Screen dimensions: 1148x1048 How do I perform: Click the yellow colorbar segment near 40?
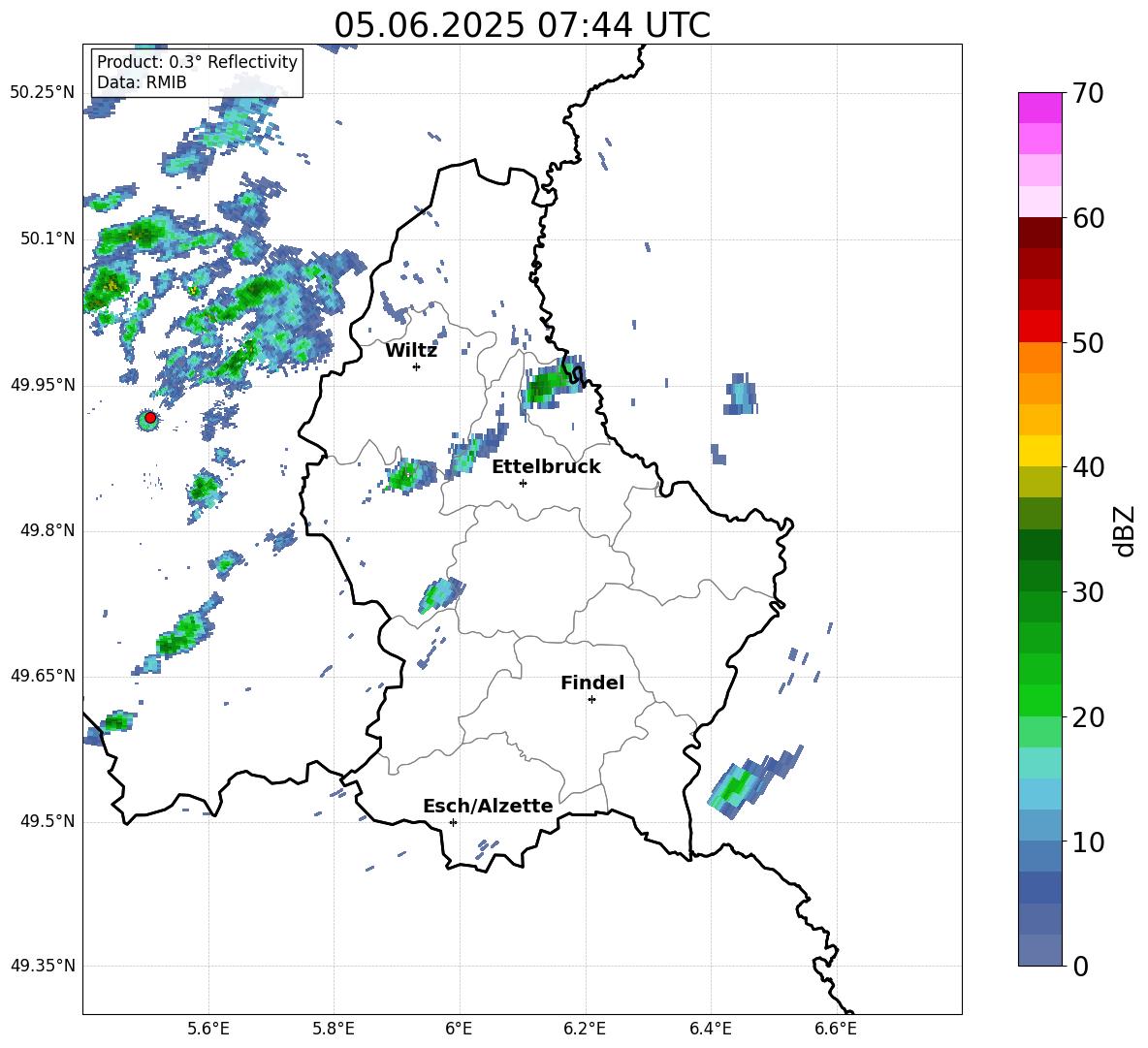[x=1040, y=451]
